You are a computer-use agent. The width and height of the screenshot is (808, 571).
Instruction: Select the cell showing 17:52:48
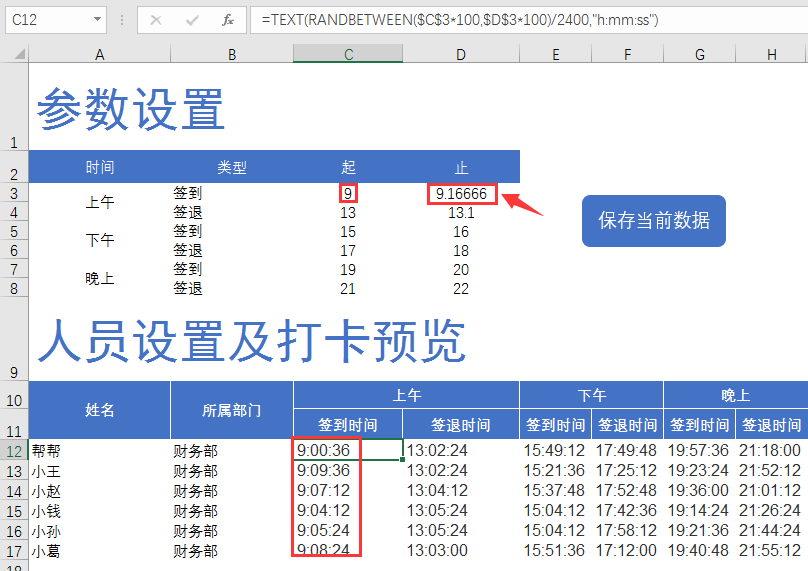[x=627, y=491]
